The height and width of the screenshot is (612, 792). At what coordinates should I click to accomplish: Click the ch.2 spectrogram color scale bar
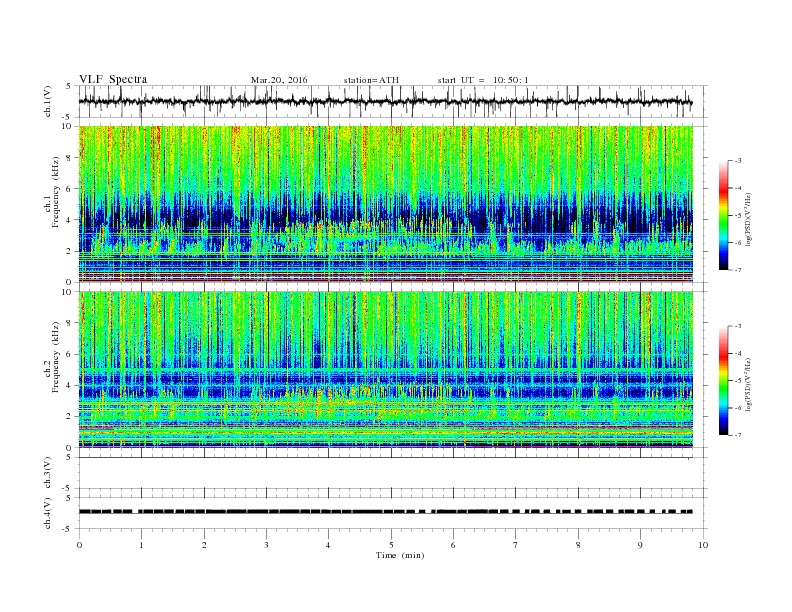(723, 380)
